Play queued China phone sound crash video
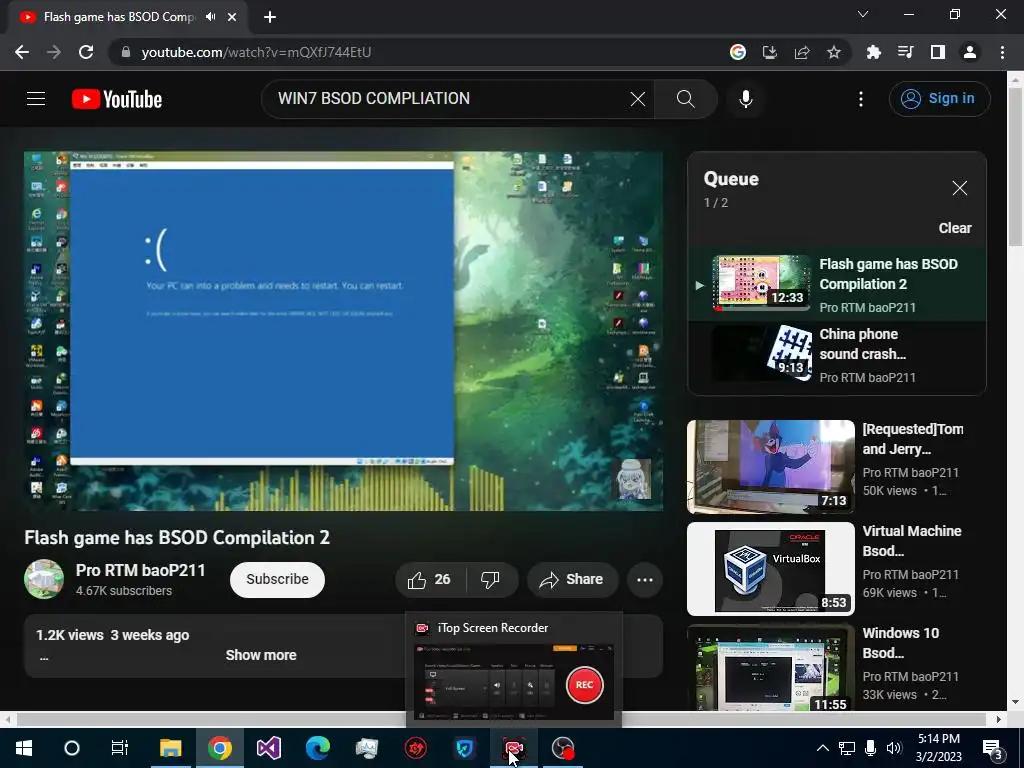This screenshot has height=768, width=1024. (837, 355)
